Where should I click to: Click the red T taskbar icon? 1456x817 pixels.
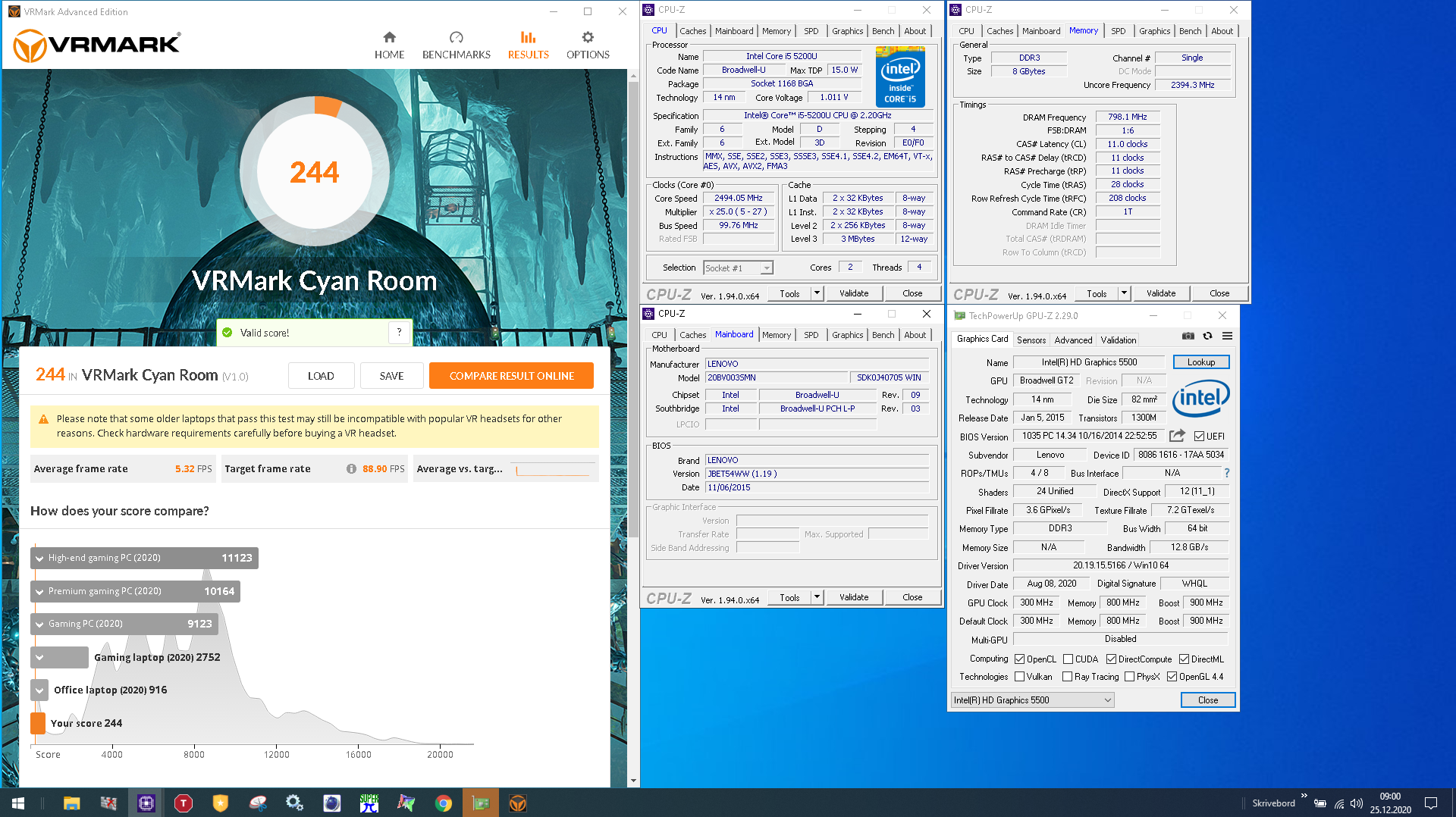coord(184,803)
